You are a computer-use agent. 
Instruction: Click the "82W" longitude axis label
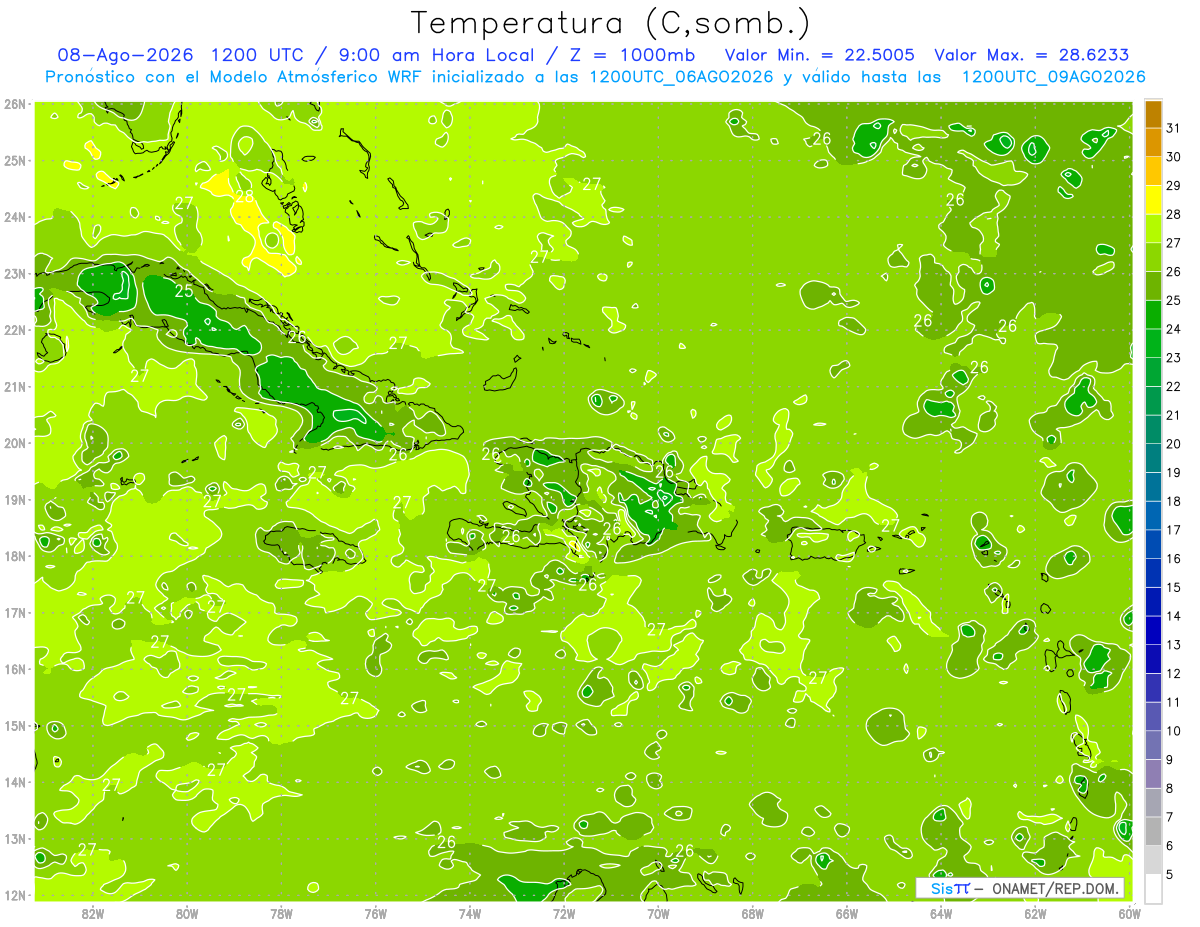click(93, 913)
